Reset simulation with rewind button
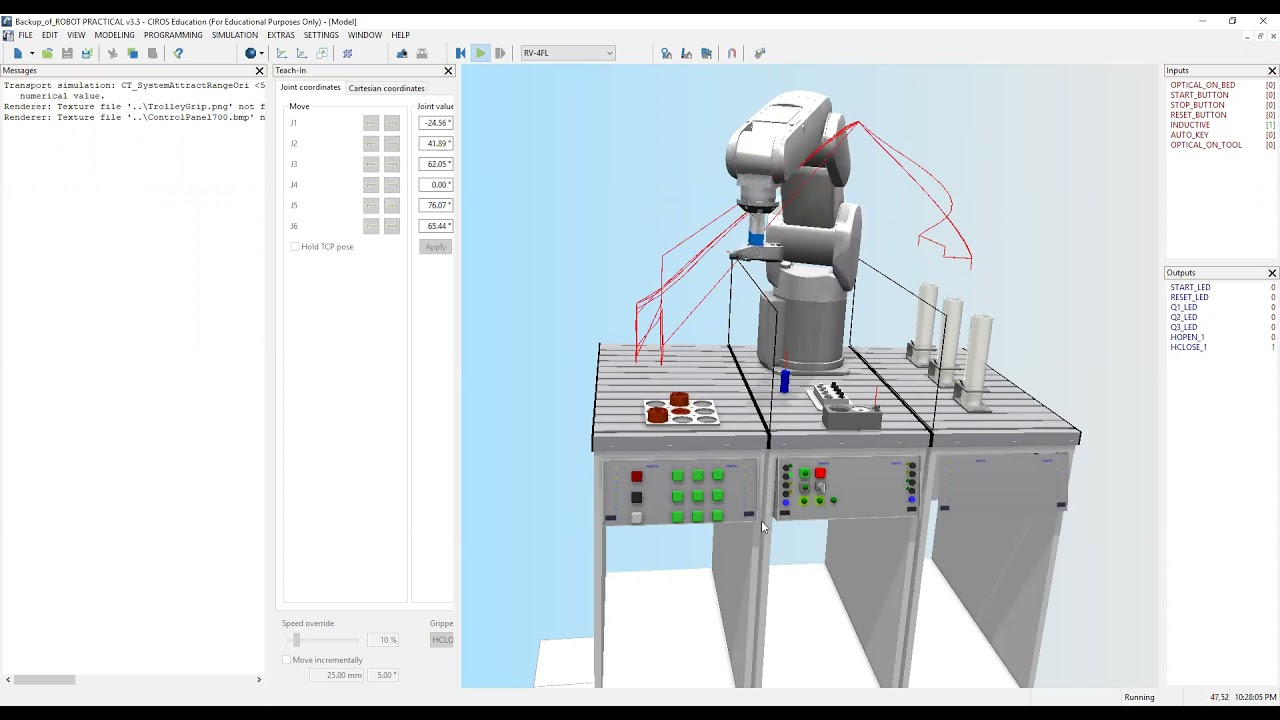The height and width of the screenshot is (720, 1280). [460, 53]
